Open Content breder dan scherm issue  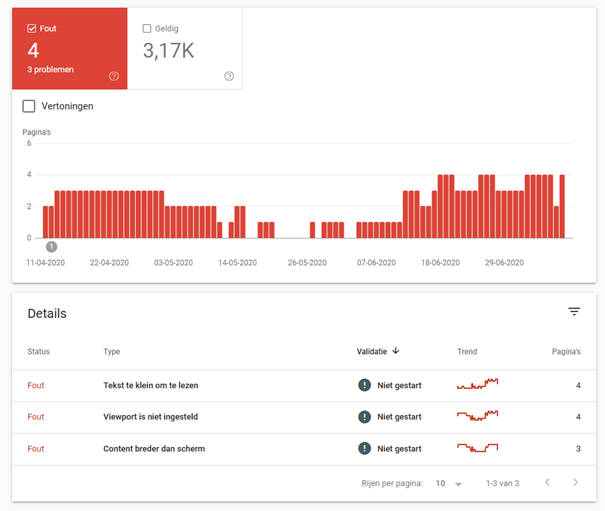pyautogui.click(x=154, y=448)
